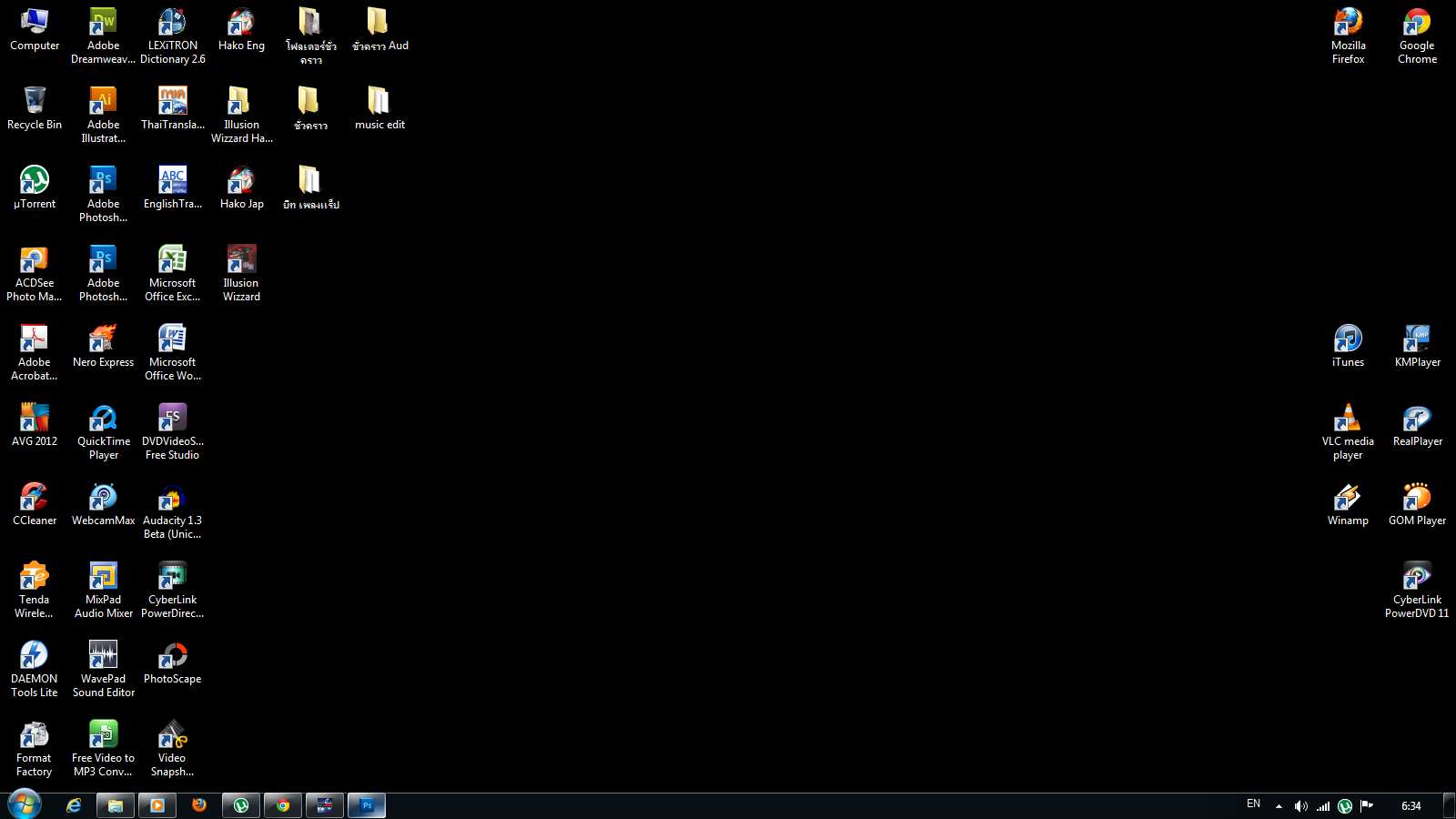The height and width of the screenshot is (819, 1456).
Task: Open Windows Media Player on the taskbar
Action: tap(157, 805)
